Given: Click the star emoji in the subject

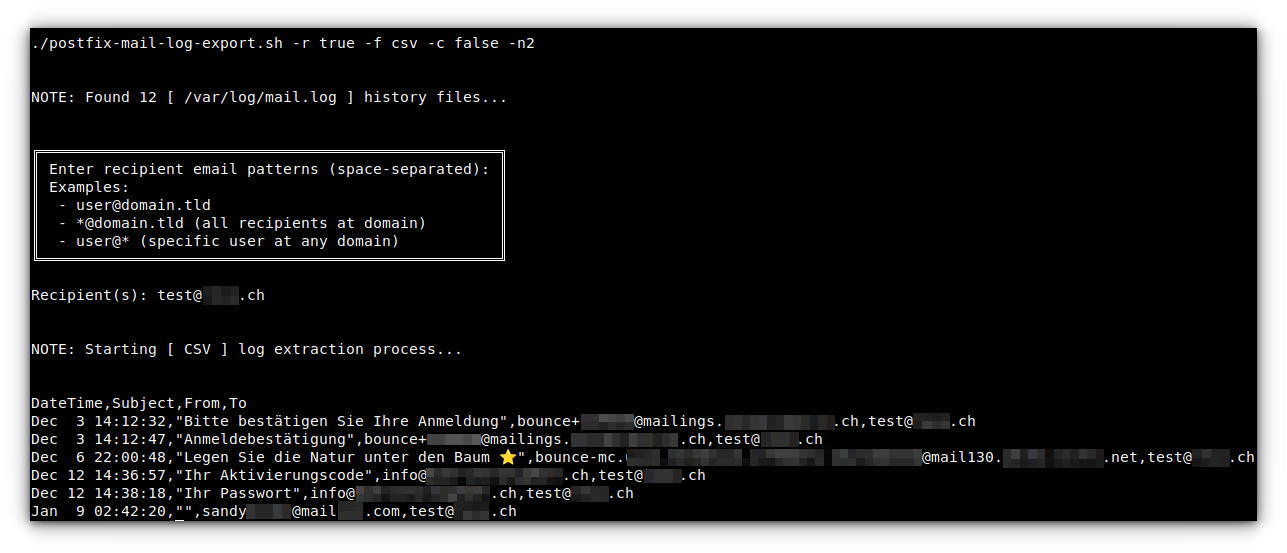Looking at the screenshot, I should point(507,457).
